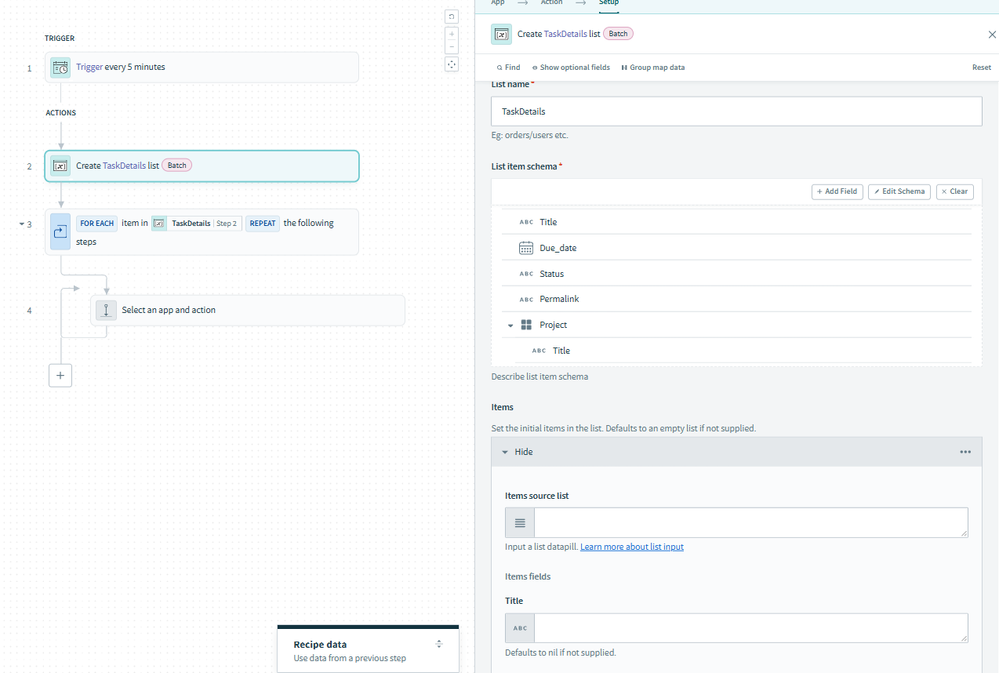Image resolution: width=999 pixels, height=673 pixels.
Task: Close the step setup panel
Action: pos(991,34)
